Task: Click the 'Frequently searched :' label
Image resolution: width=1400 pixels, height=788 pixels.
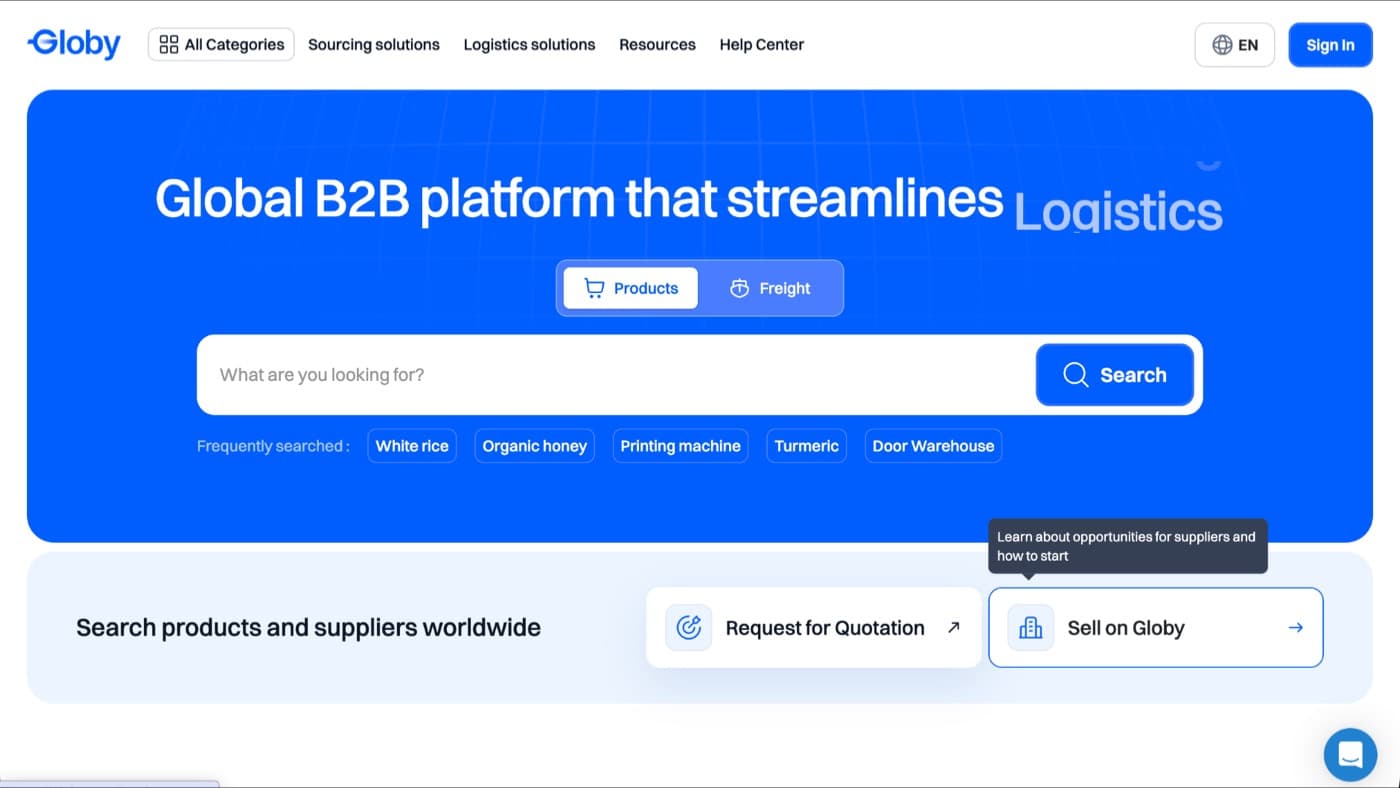Action: pyautogui.click(x=273, y=446)
